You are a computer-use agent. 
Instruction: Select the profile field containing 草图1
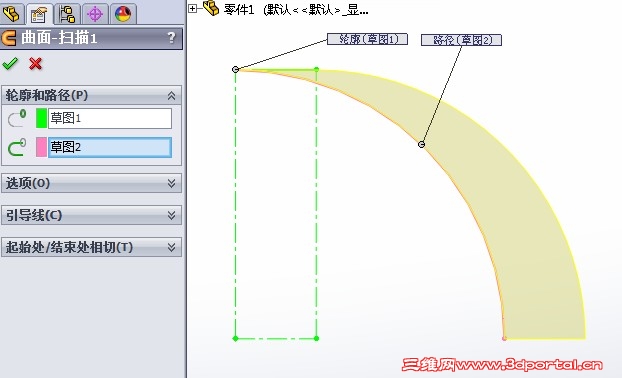pos(110,118)
